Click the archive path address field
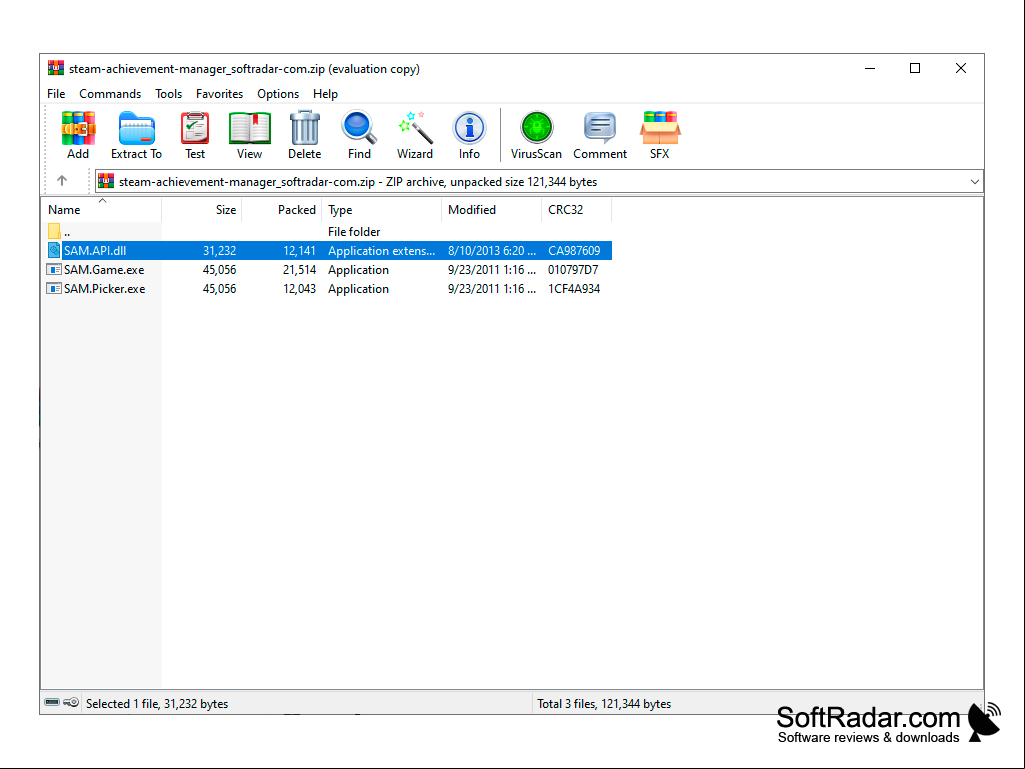Viewport: 1025px width, 769px height. 539,182
